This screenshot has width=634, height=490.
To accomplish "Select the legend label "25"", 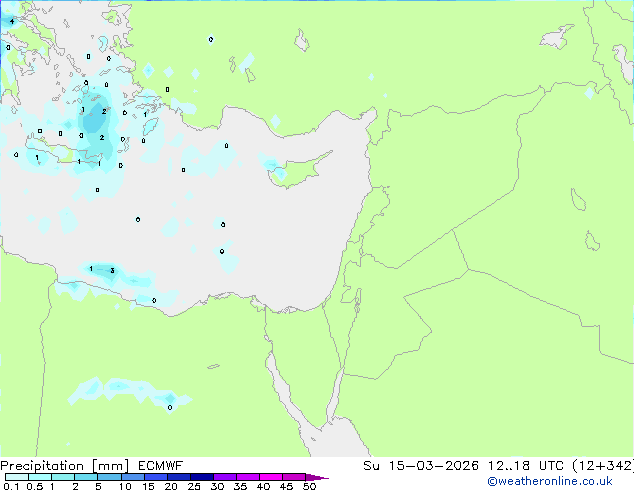I will click(x=194, y=486).
